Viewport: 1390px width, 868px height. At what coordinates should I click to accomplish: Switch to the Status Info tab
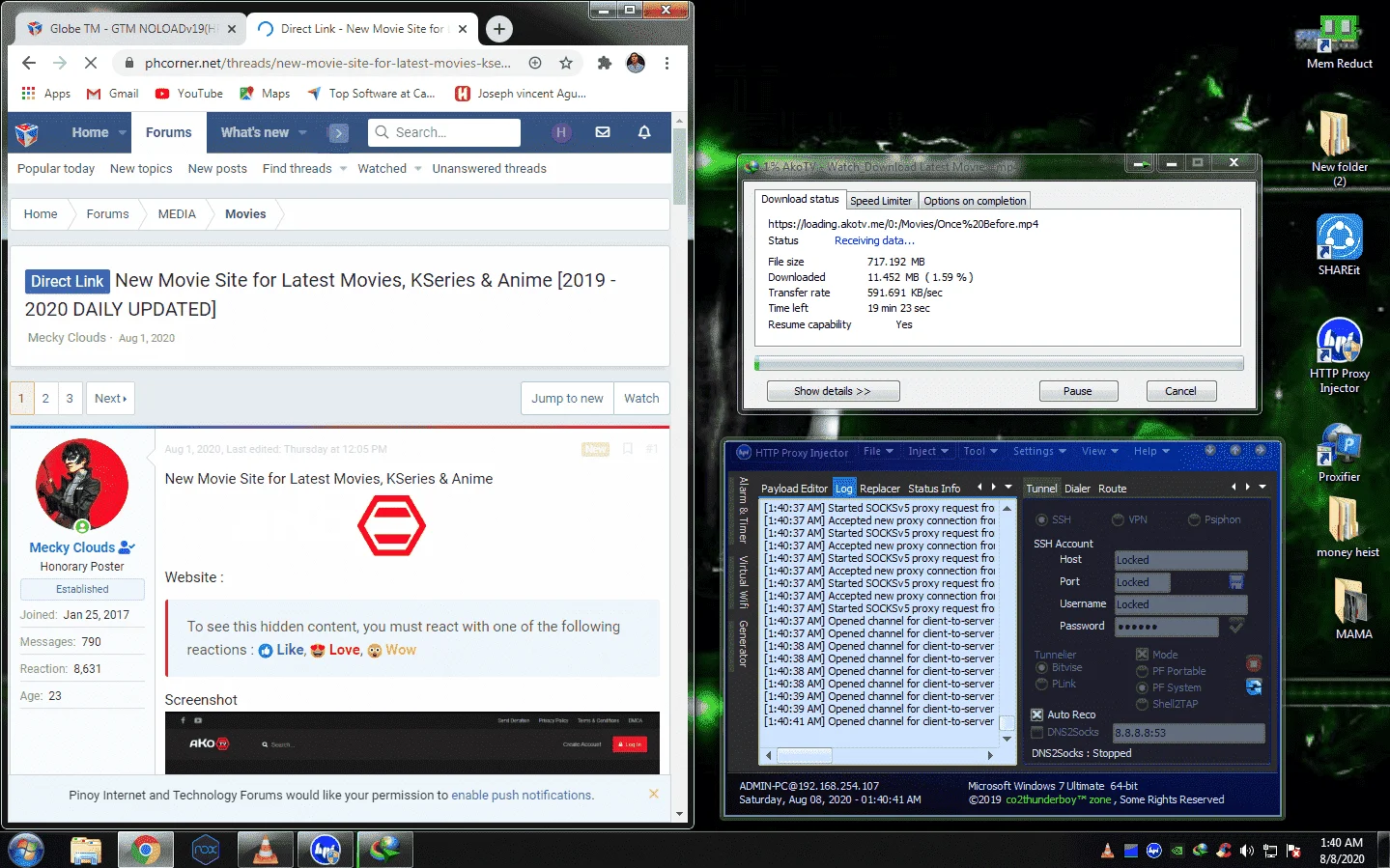tap(934, 489)
